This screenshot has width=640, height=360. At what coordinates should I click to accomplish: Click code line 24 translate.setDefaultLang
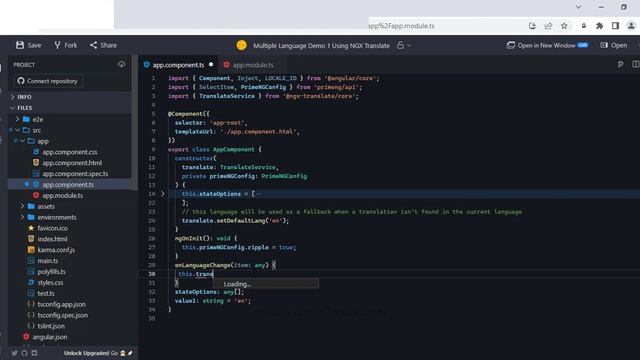235,220
